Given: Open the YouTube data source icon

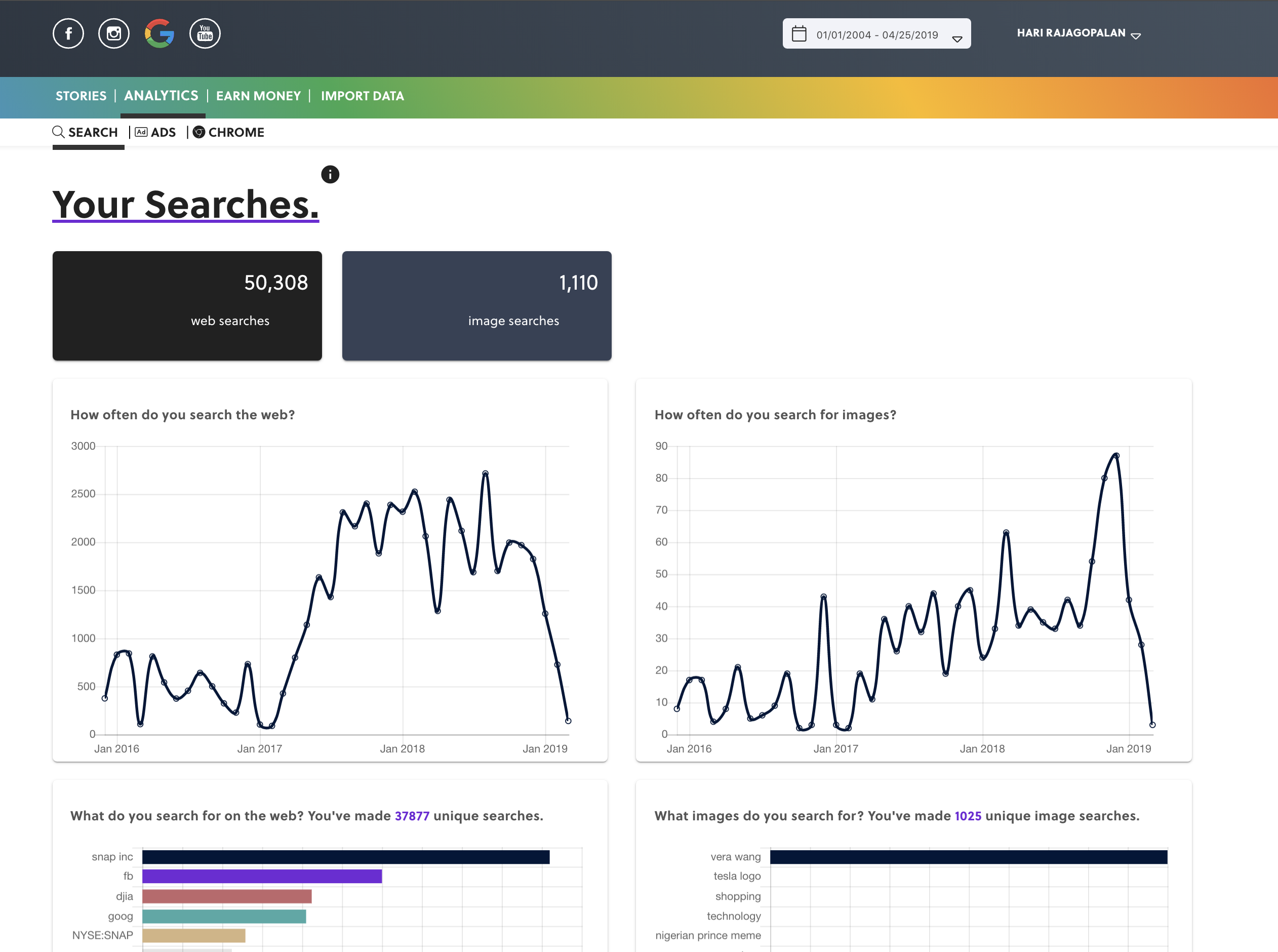Looking at the screenshot, I should pos(205,33).
